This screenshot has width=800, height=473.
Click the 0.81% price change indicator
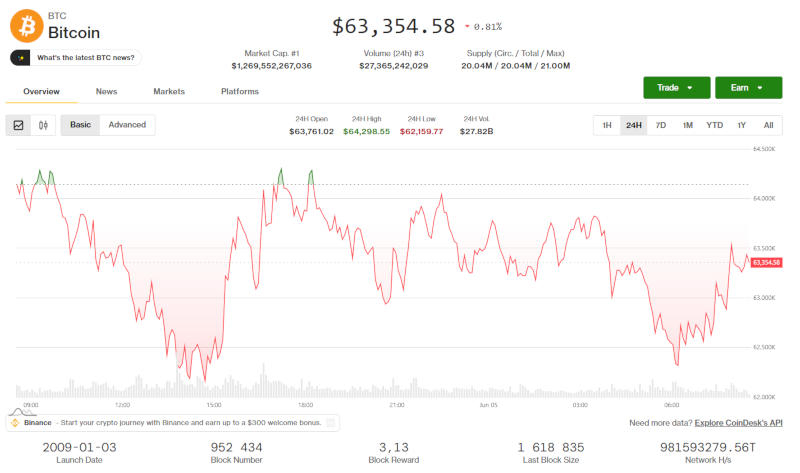[x=483, y=27]
